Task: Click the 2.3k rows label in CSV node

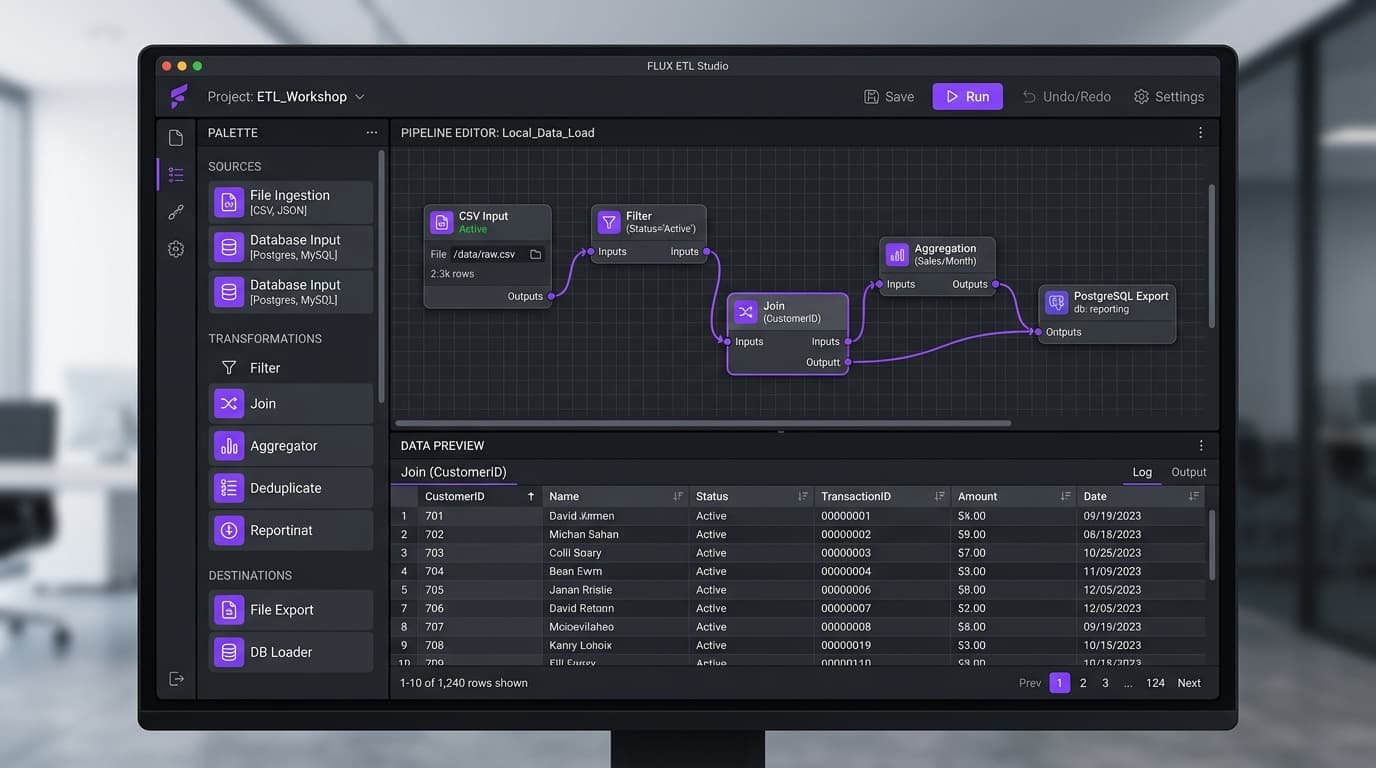Action: (x=452, y=274)
